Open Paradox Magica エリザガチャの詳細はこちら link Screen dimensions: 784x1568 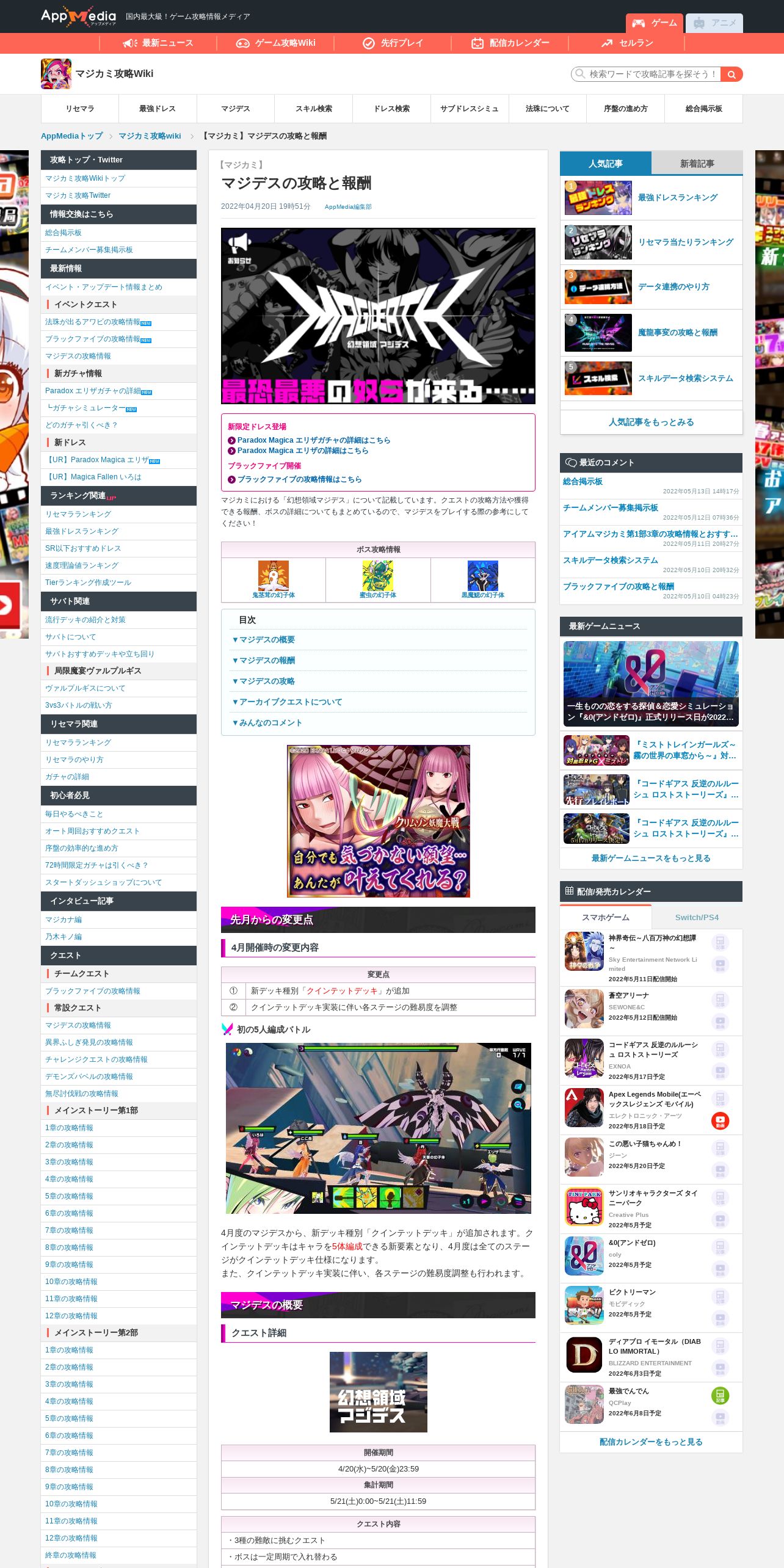point(313,440)
